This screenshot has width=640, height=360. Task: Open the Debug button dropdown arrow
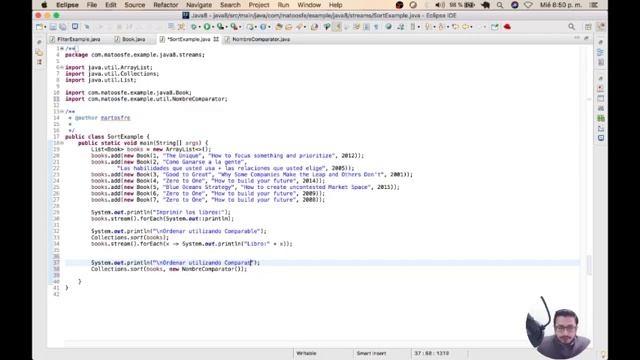[200, 27]
